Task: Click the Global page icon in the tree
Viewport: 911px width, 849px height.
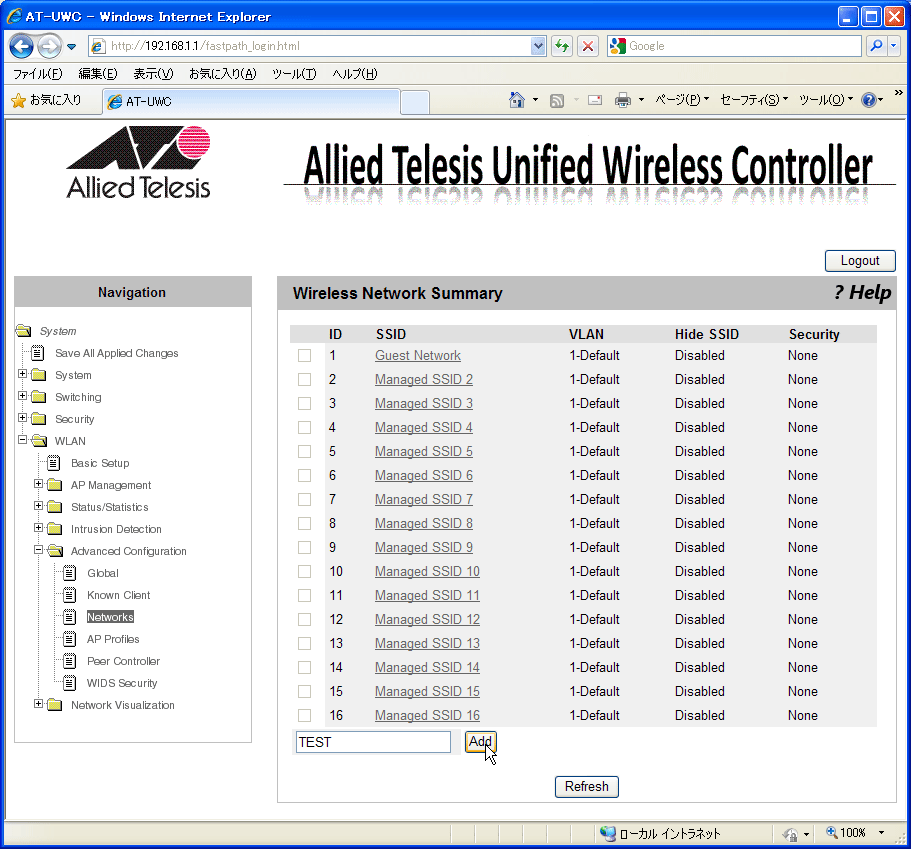Action: click(x=70, y=573)
